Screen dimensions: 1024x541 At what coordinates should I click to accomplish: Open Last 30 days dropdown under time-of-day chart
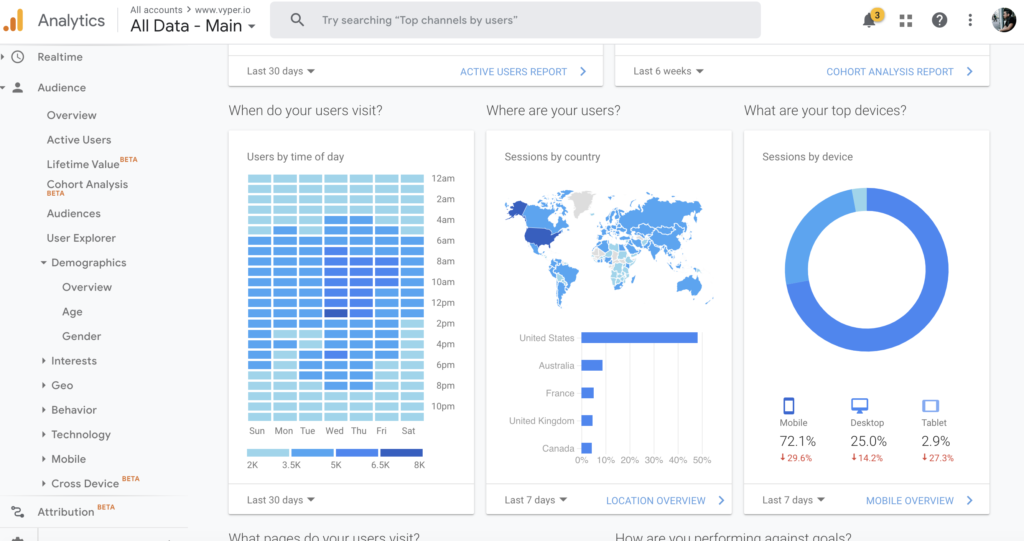pyautogui.click(x=281, y=500)
